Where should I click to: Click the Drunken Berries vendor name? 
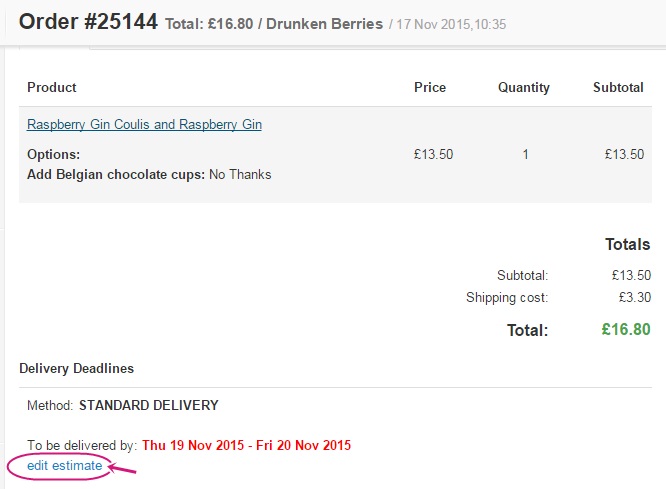click(334, 23)
